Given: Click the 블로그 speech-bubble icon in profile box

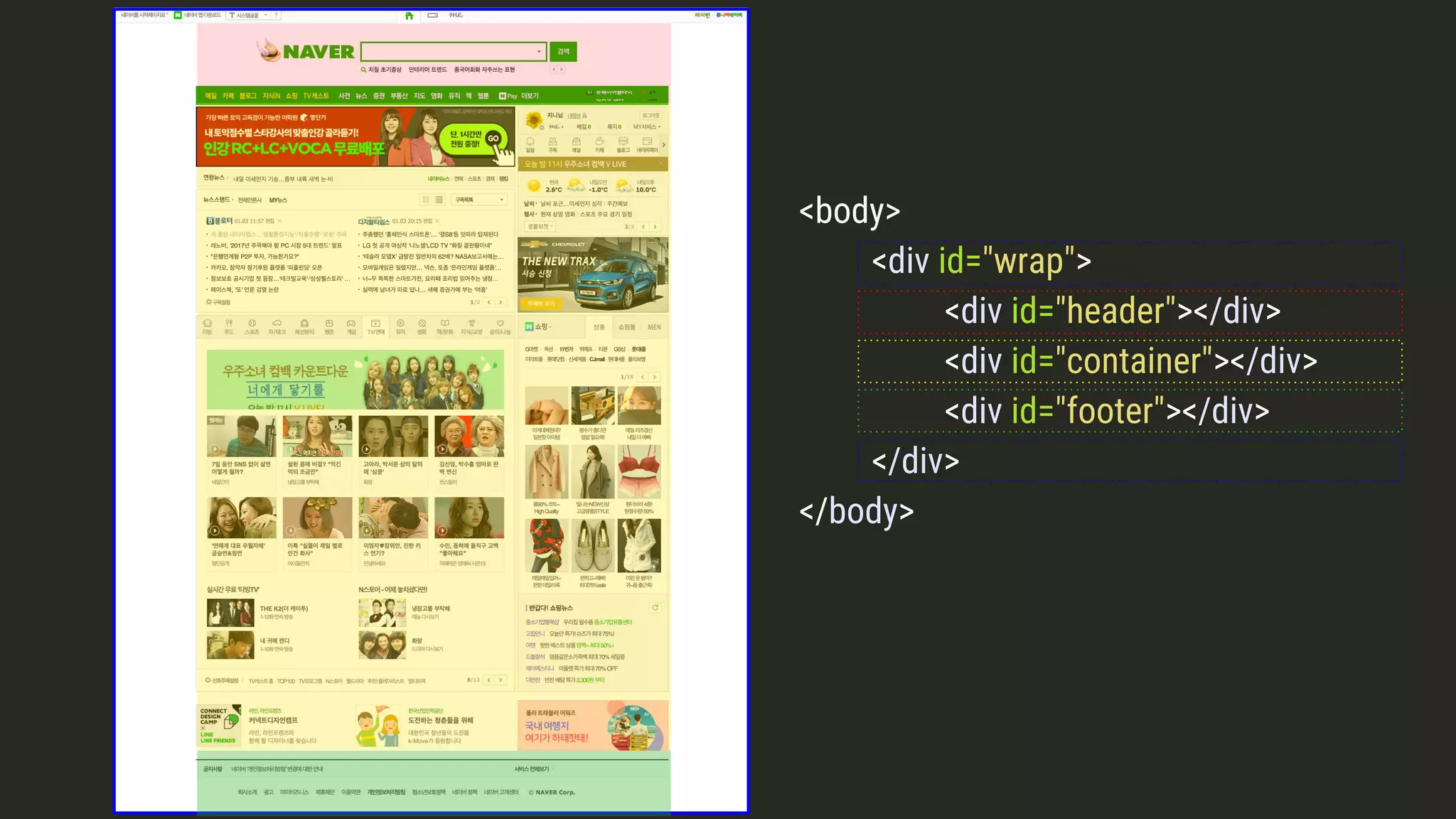Looking at the screenshot, I should (x=623, y=142).
